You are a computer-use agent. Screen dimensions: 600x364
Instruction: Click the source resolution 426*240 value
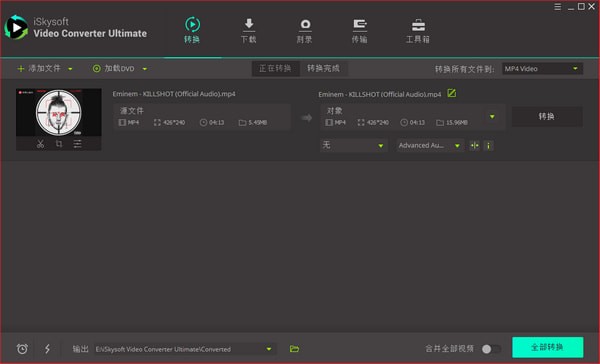[174, 122]
